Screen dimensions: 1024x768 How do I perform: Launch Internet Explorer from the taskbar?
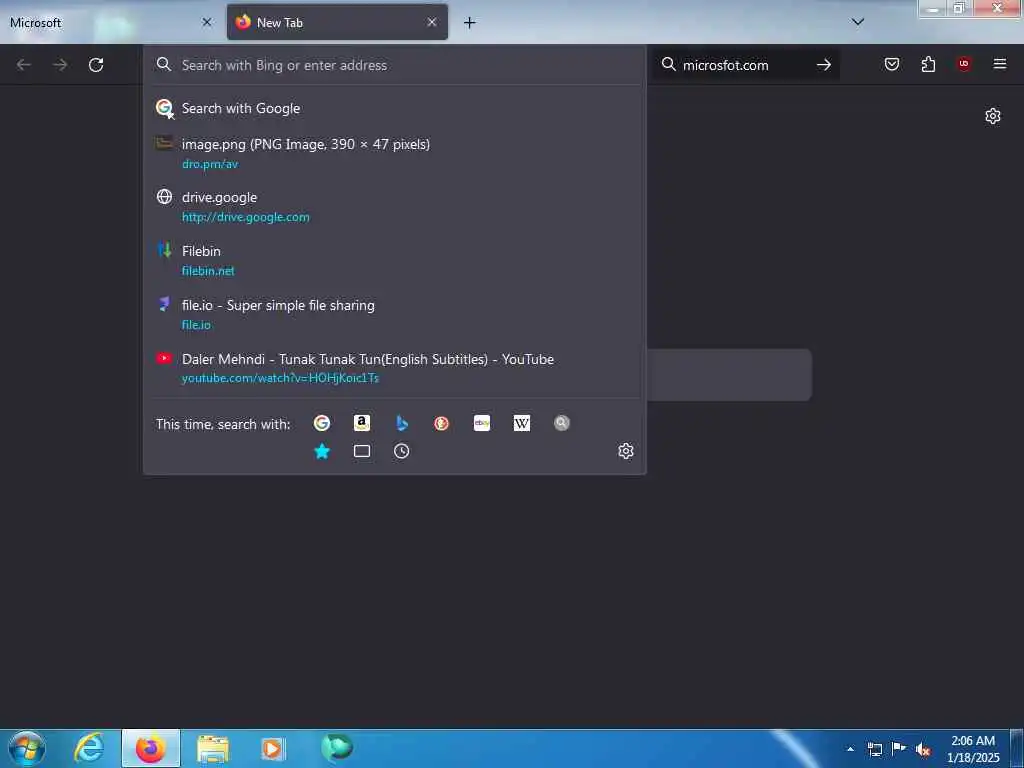[89, 748]
